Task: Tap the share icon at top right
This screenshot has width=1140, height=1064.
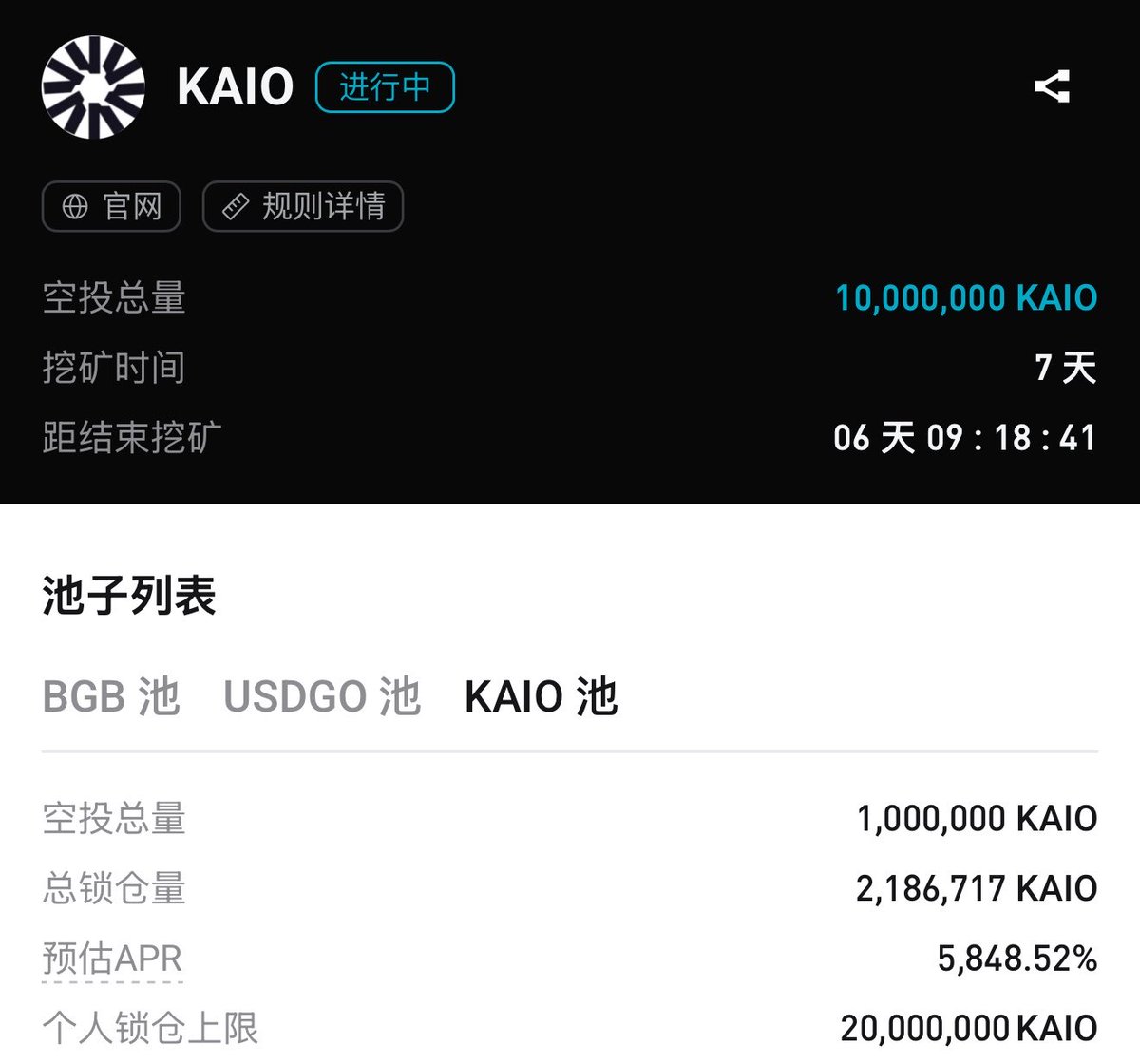Action: coord(1052,86)
